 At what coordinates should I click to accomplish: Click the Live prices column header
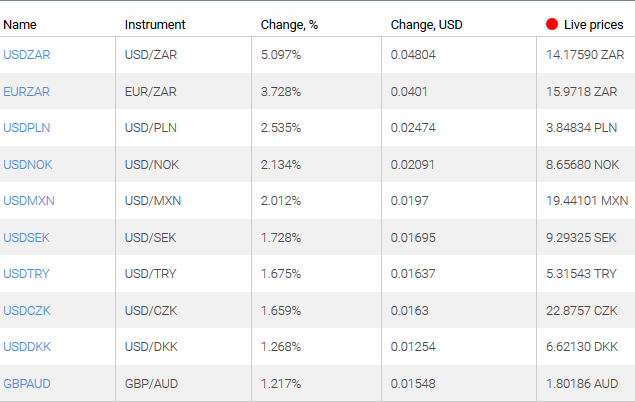click(592, 23)
